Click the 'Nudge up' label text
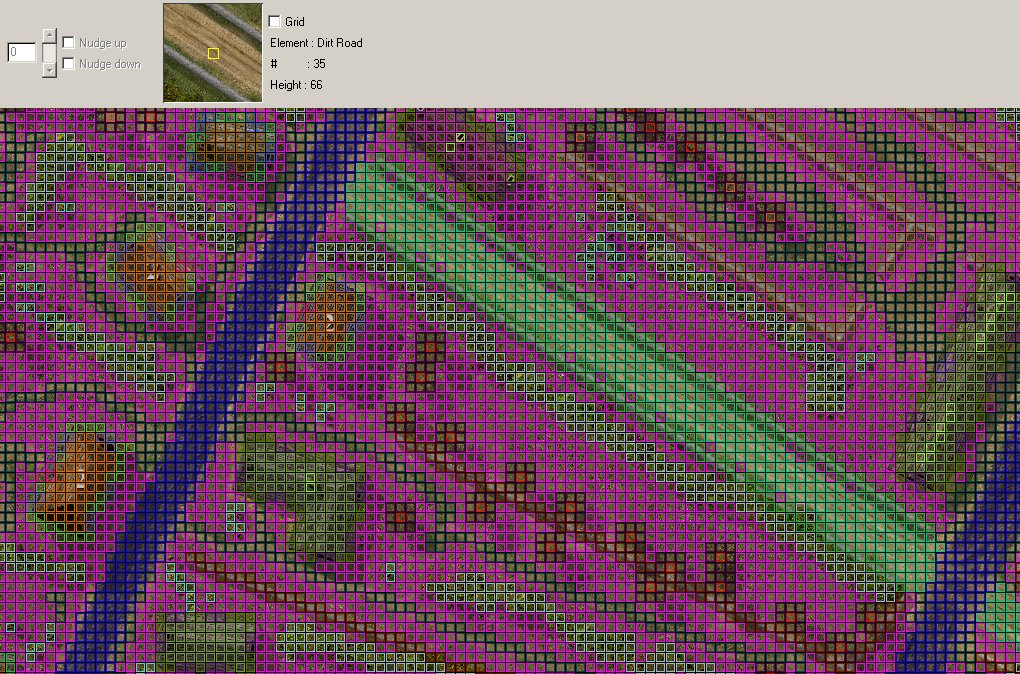Screen dimensions: 1020x674 click(103, 43)
